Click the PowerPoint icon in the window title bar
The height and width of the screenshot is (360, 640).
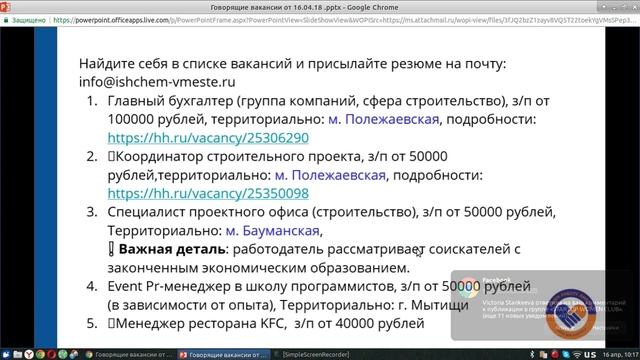pyautogui.click(x=5, y=7)
